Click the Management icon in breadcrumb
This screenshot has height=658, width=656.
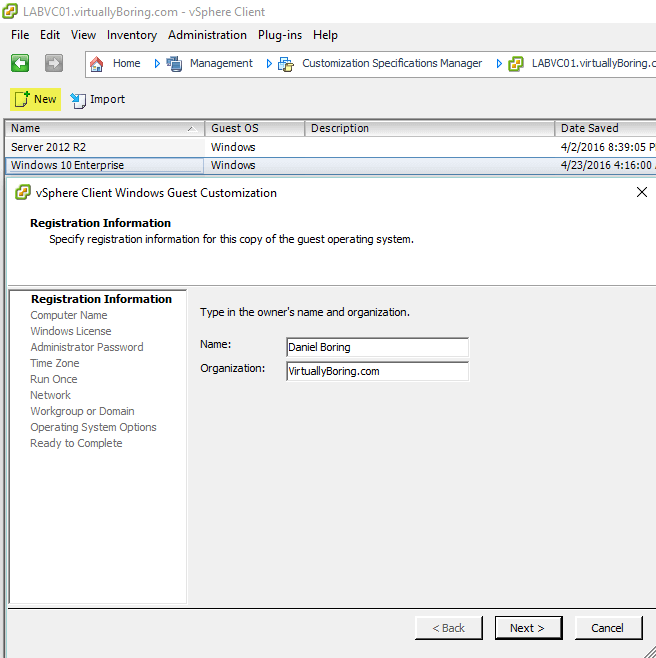point(174,64)
